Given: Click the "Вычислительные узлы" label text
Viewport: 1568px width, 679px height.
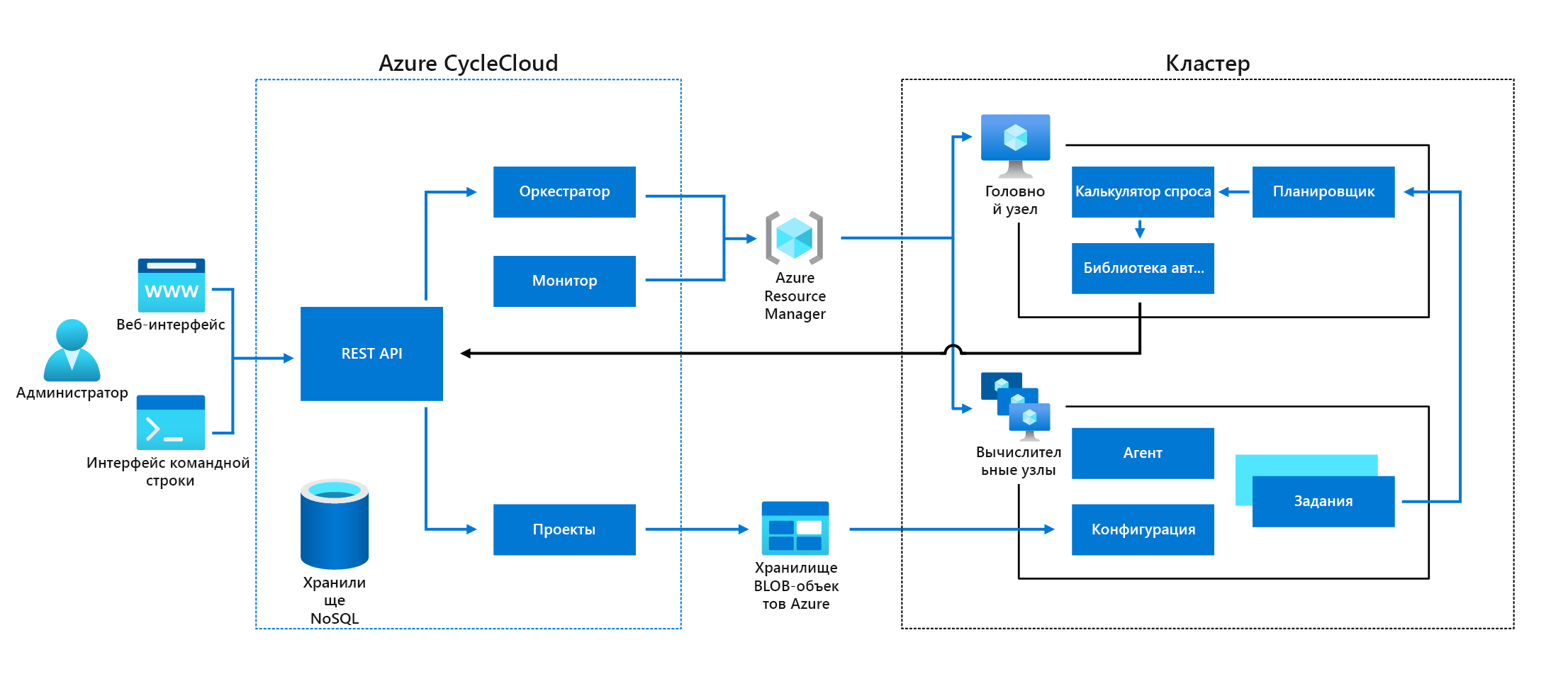Looking at the screenshot, I should (x=1019, y=461).
